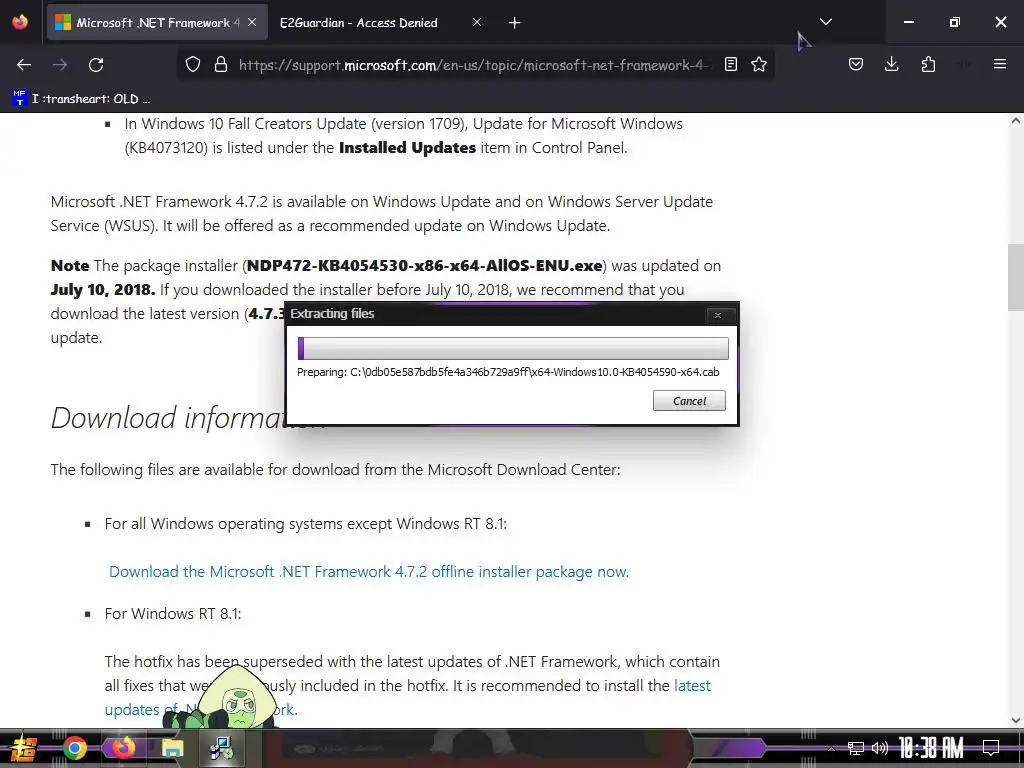Screen dimensions: 1024x768
Task: Toggle reader view icon in address bar
Action: (x=731, y=64)
